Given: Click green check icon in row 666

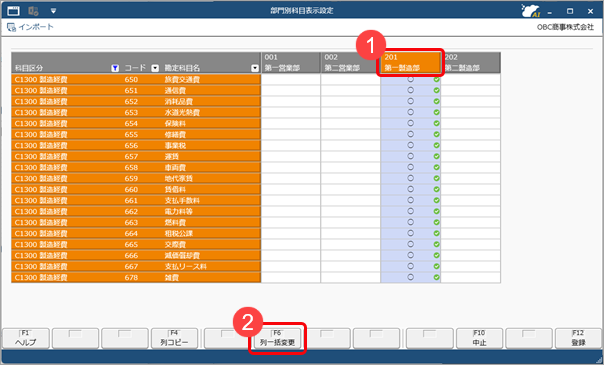Looking at the screenshot, I should pos(436,255).
